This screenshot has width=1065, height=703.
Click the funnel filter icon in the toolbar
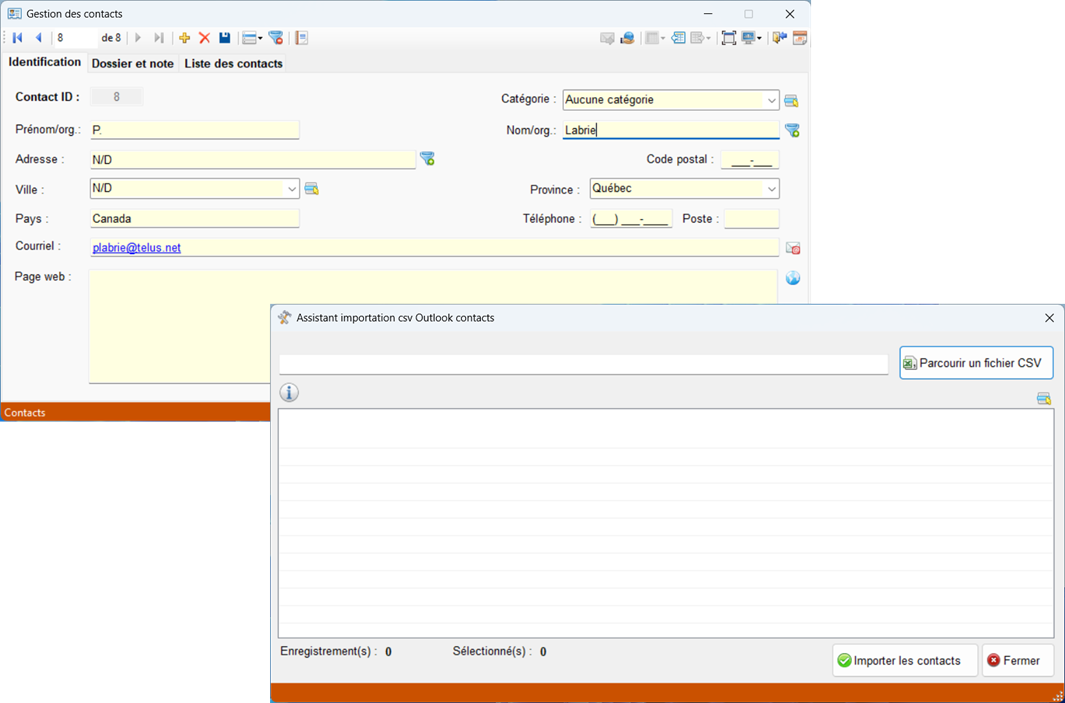tap(276, 38)
